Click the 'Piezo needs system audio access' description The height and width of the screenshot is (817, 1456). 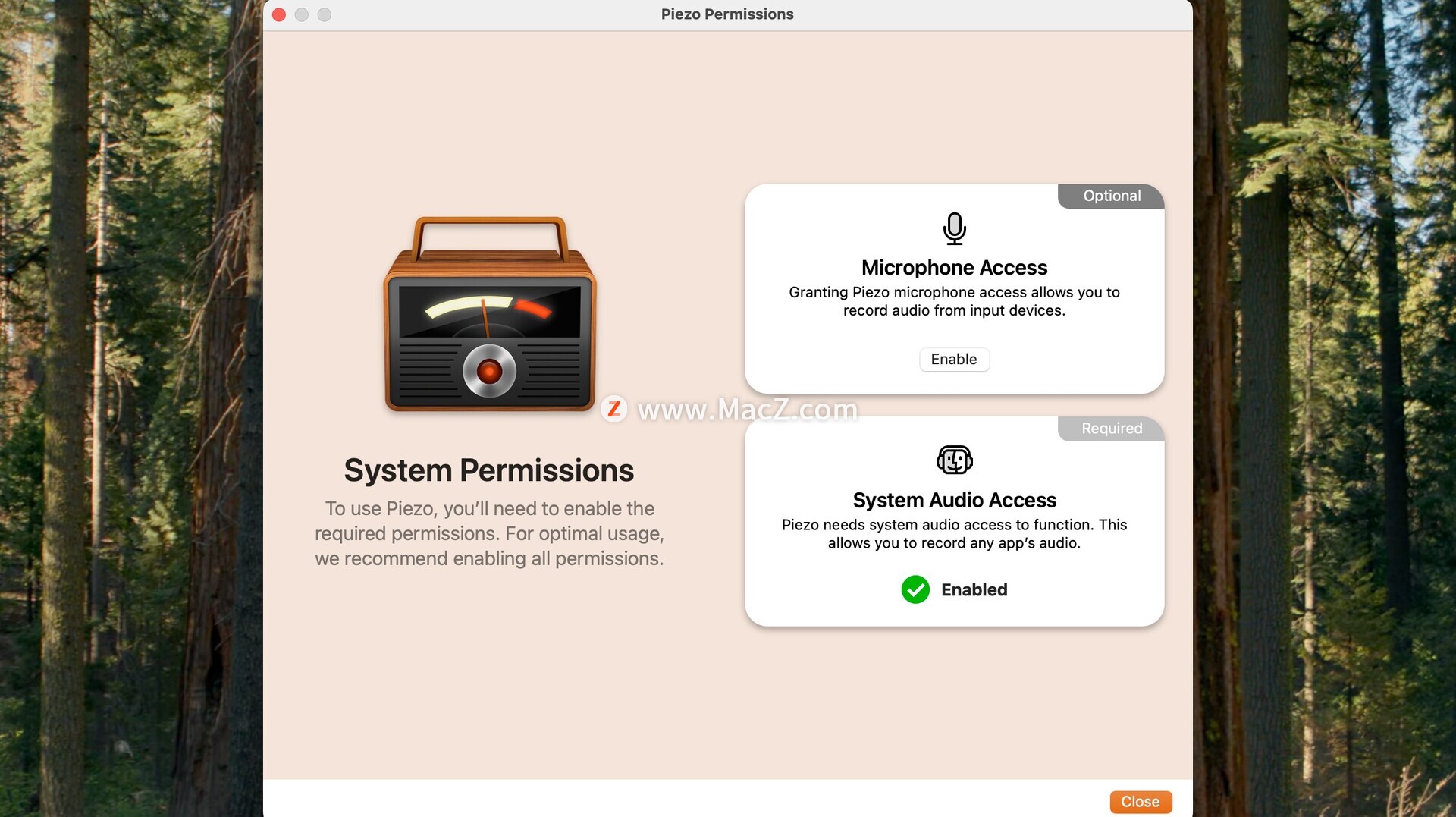954,534
